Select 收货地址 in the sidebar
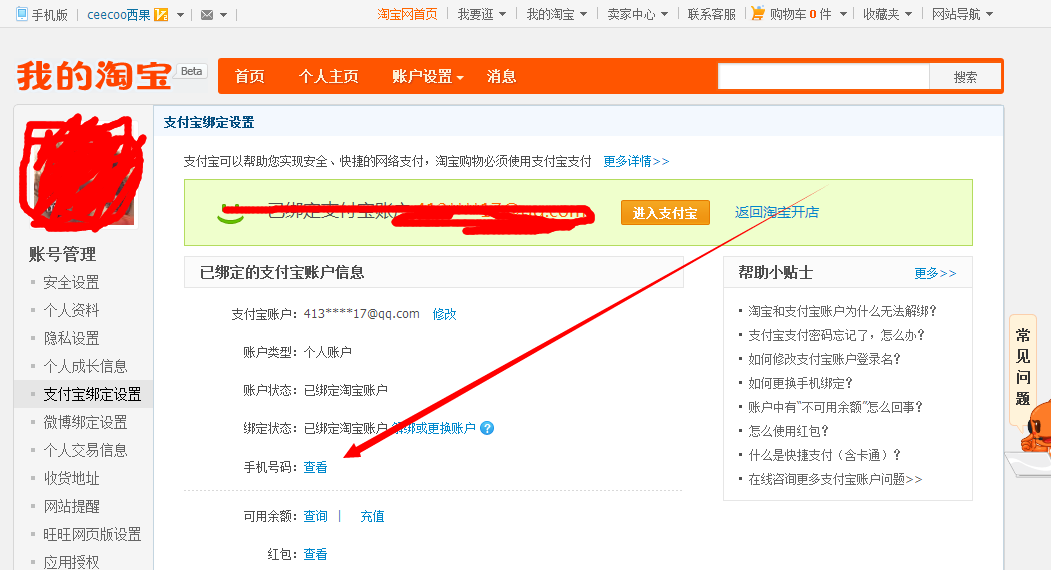Viewport: 1051px width, 570px height. 71,479
